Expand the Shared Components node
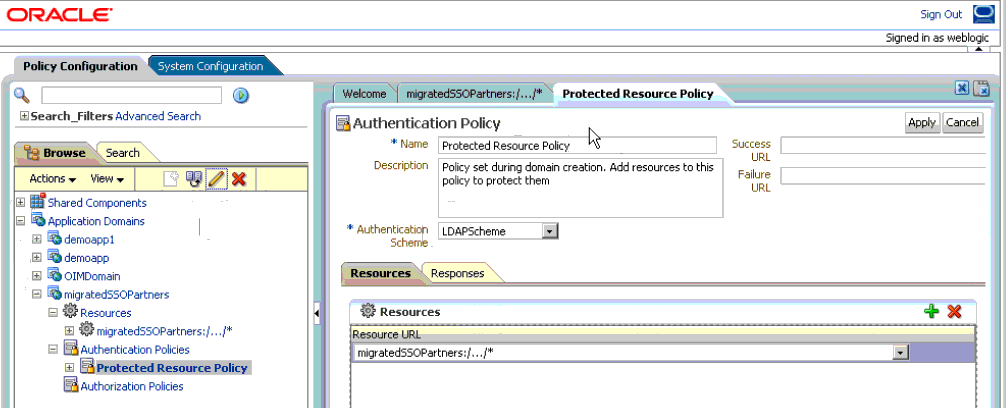The width and height of the screenshot is (1008, 408). [21, 202]
